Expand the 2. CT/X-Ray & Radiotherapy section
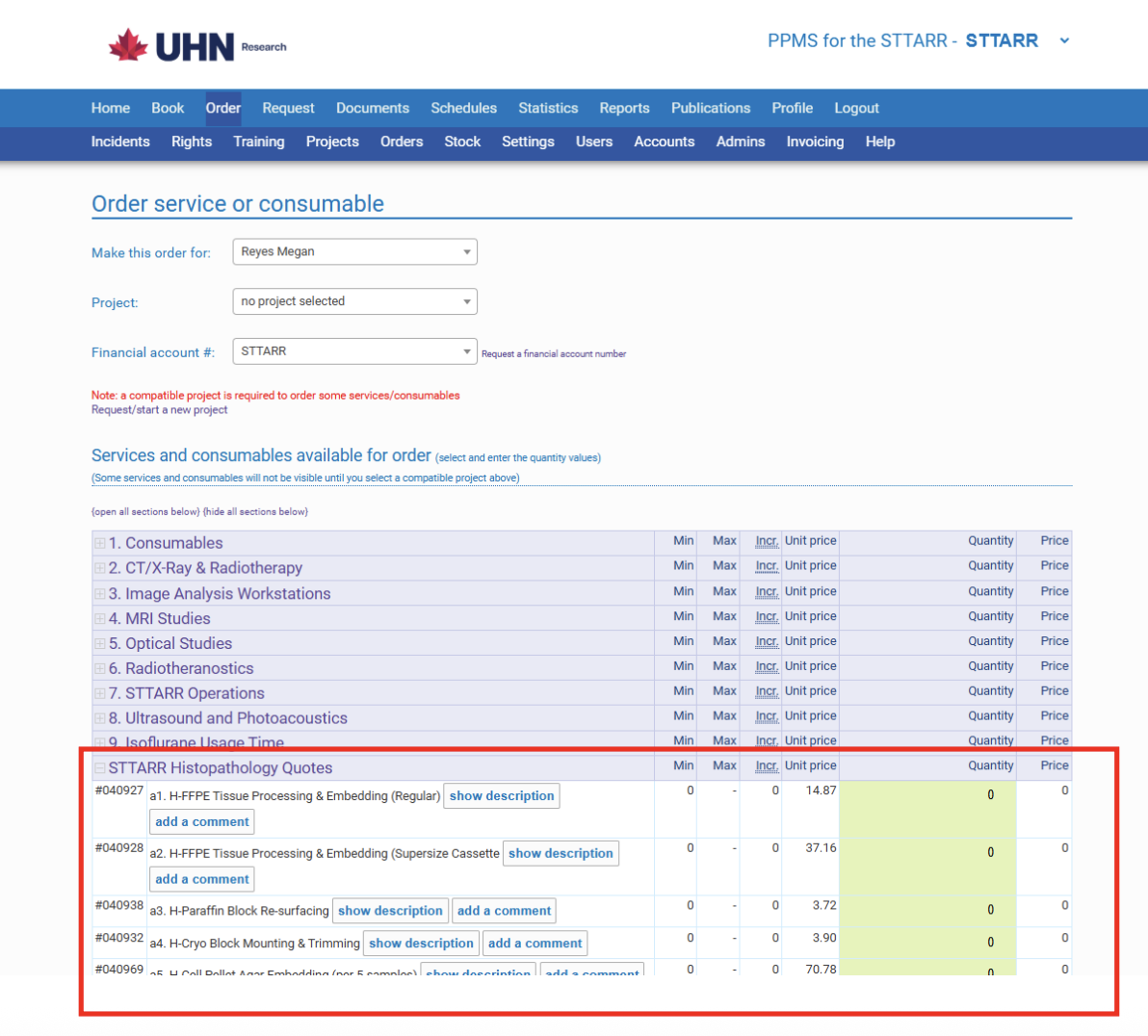Image resolution: width=1148 pixels, height=1036 pixels. (x=99, y=568)
